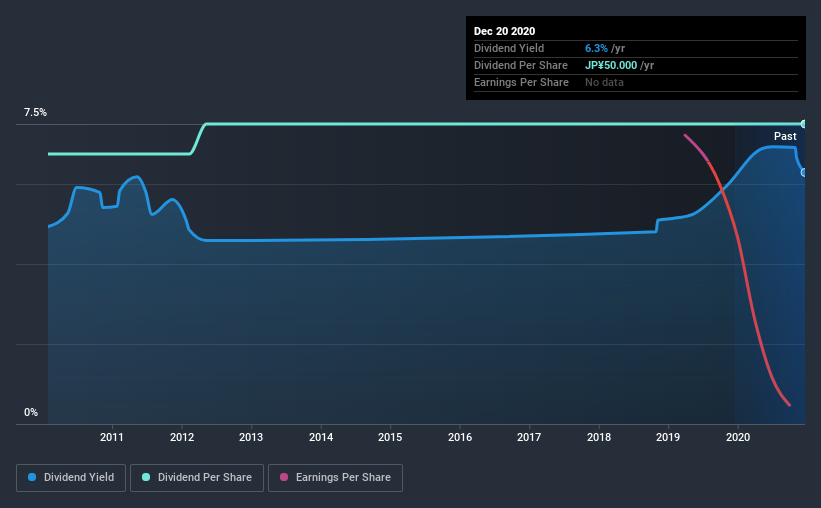Click the 2015 x-axis label
The height and width of the screenshot is (508, 821).
[390, 437]
